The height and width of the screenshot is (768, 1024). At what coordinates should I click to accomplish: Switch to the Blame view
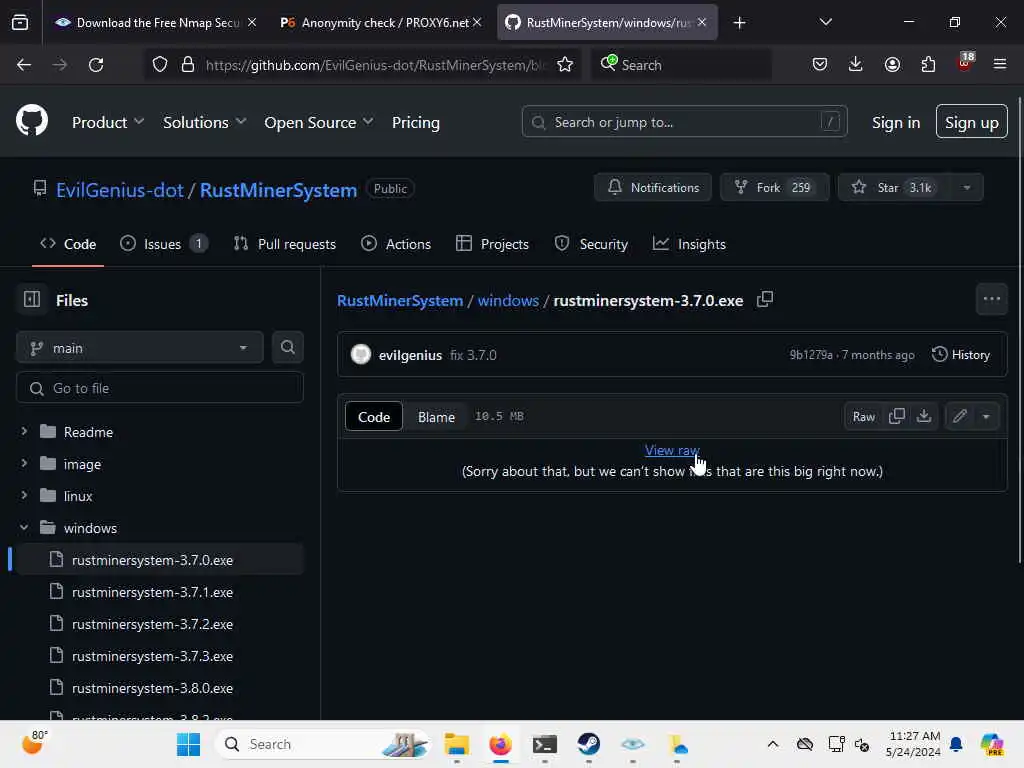click(x=436, y=417)
